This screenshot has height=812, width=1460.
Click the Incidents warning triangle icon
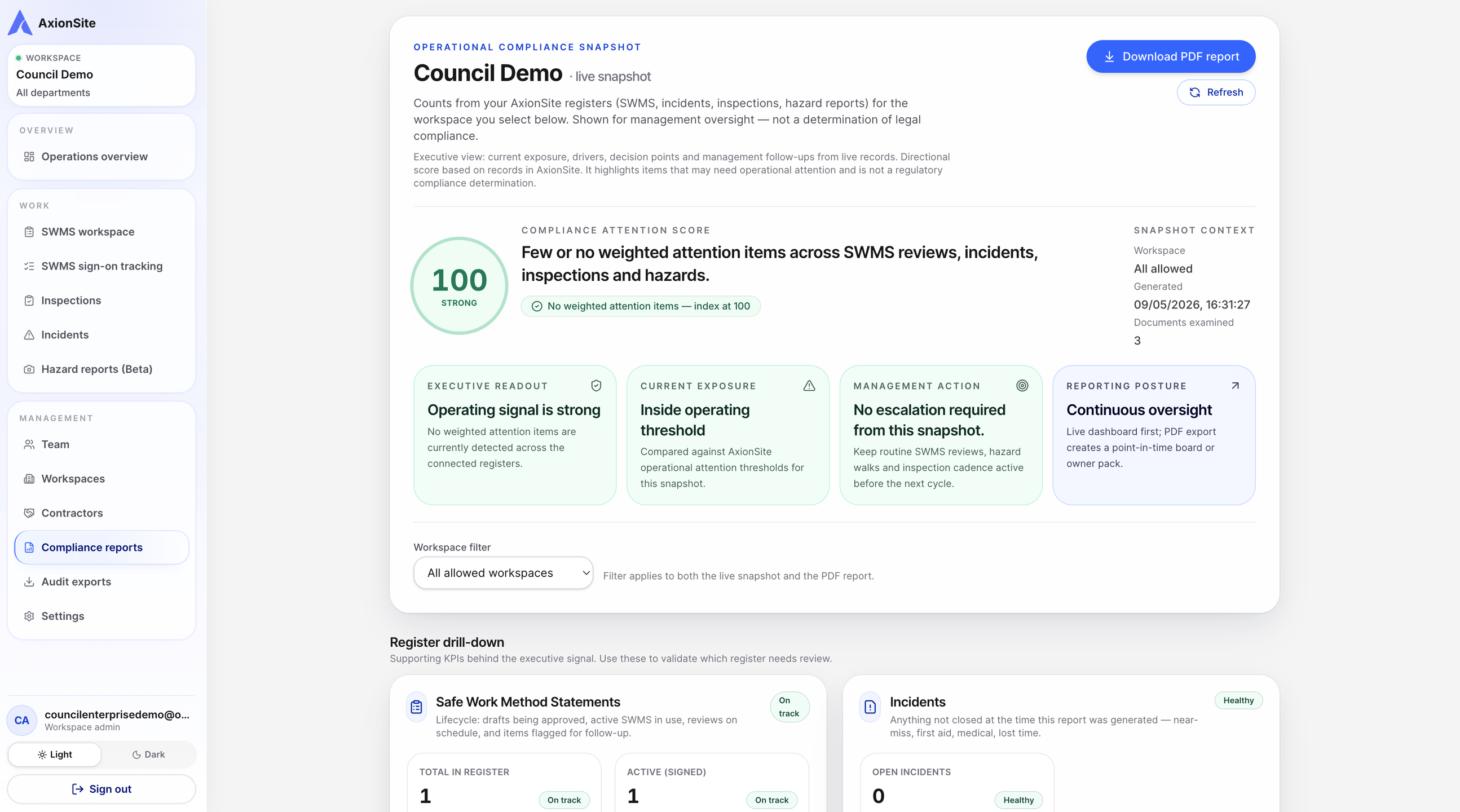pos(29,335)
